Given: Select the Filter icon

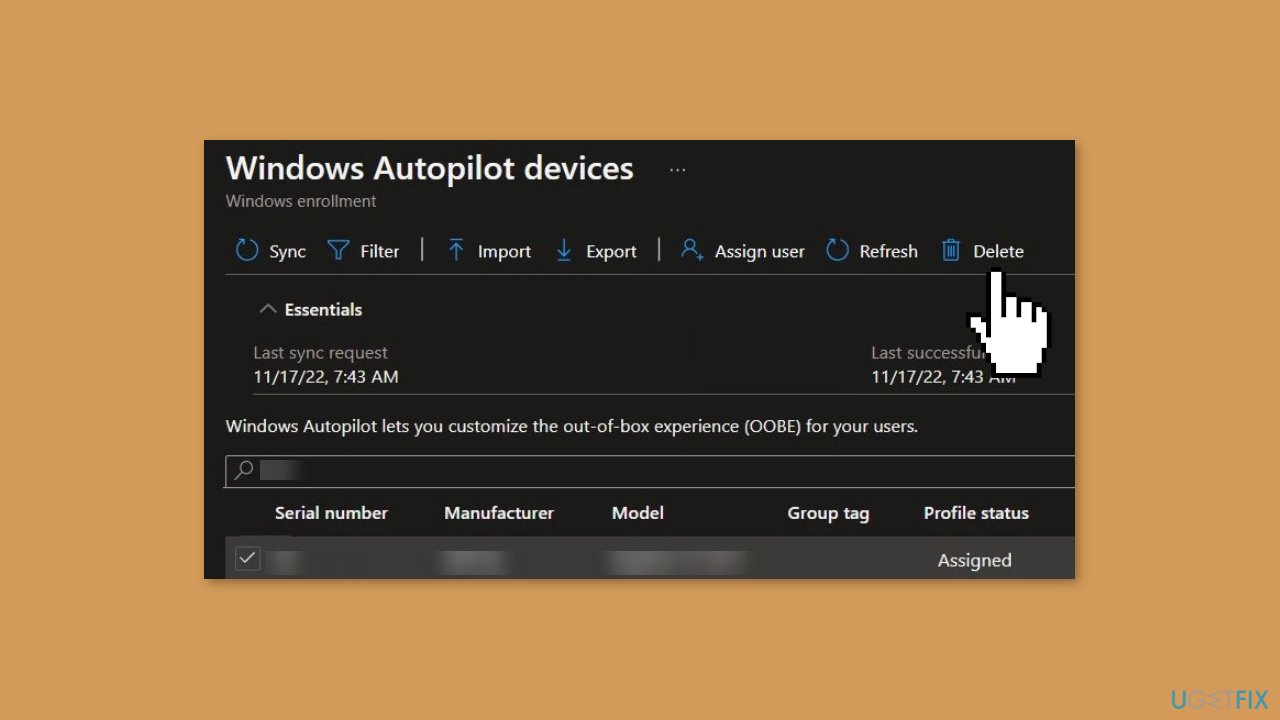Looking at the screenshot, I should [x=340, y=250].
